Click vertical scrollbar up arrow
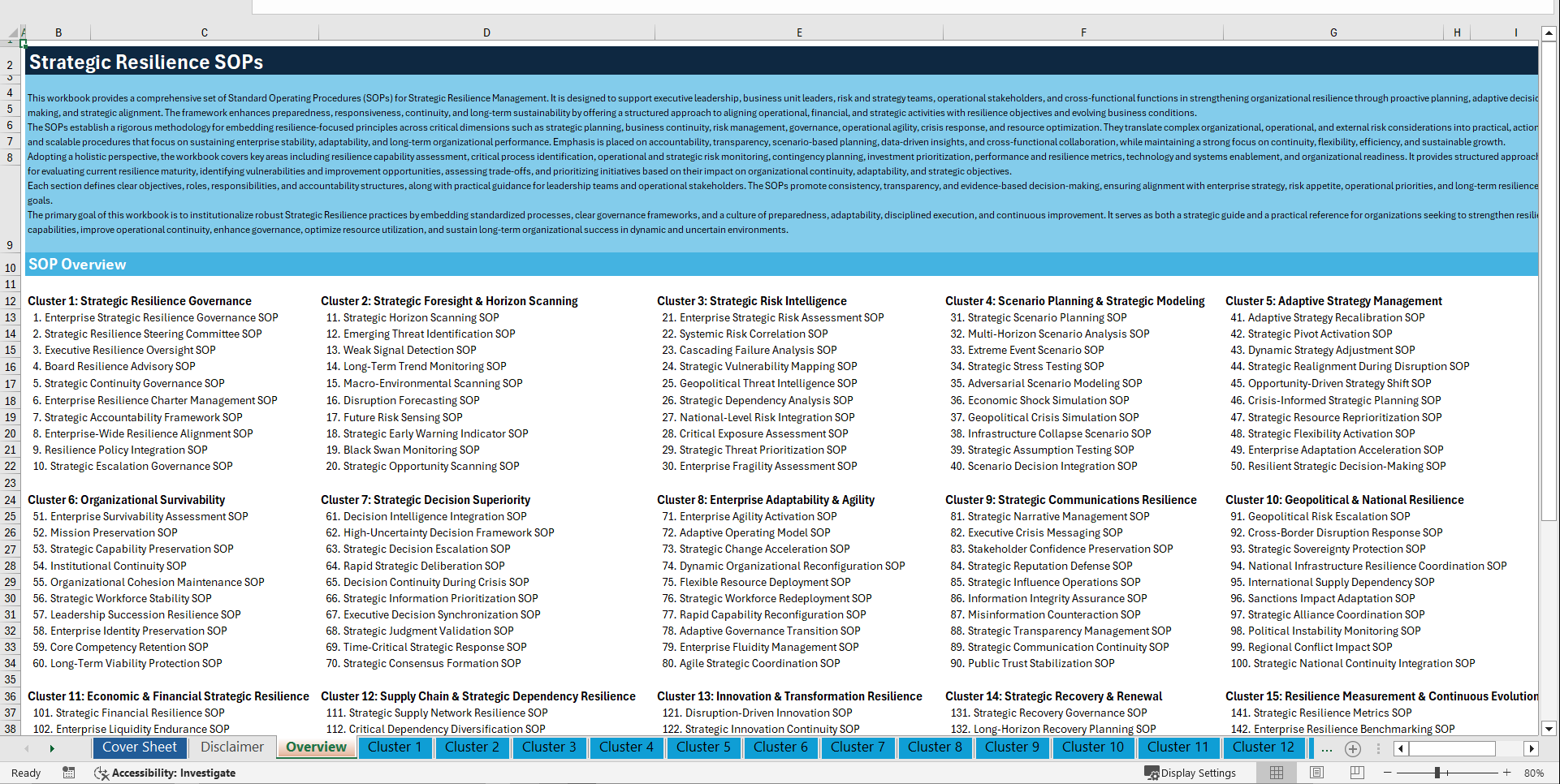This screenshot has height=784, width=1560. [x=1549, y=33]
